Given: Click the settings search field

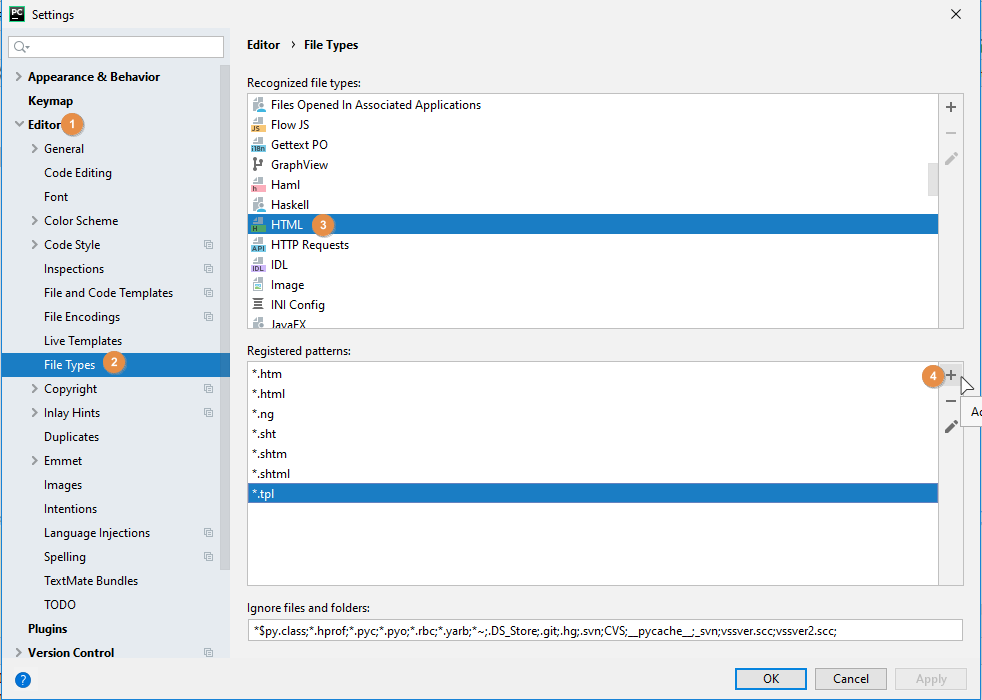Looking at the screenshot, I should [116, 47].
